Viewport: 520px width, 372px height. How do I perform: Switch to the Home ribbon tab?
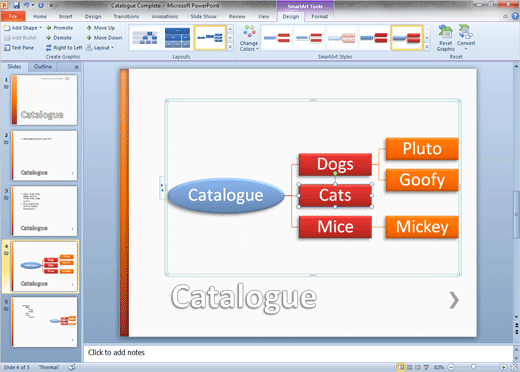tap(40, 16)
